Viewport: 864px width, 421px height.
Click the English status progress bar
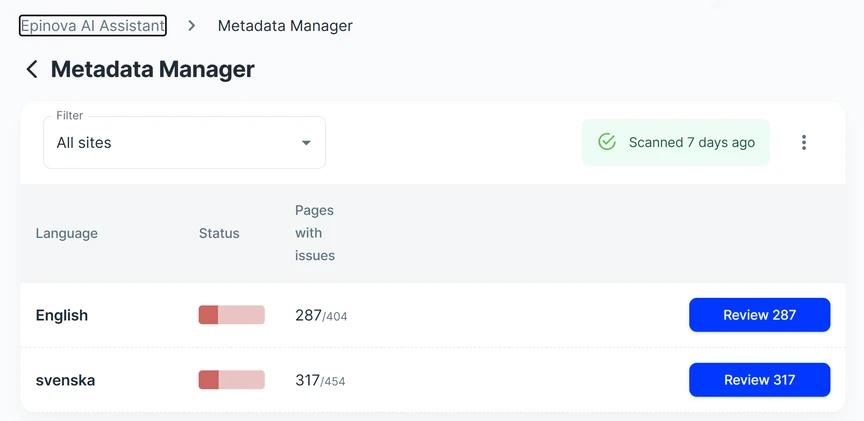[231, 315]
